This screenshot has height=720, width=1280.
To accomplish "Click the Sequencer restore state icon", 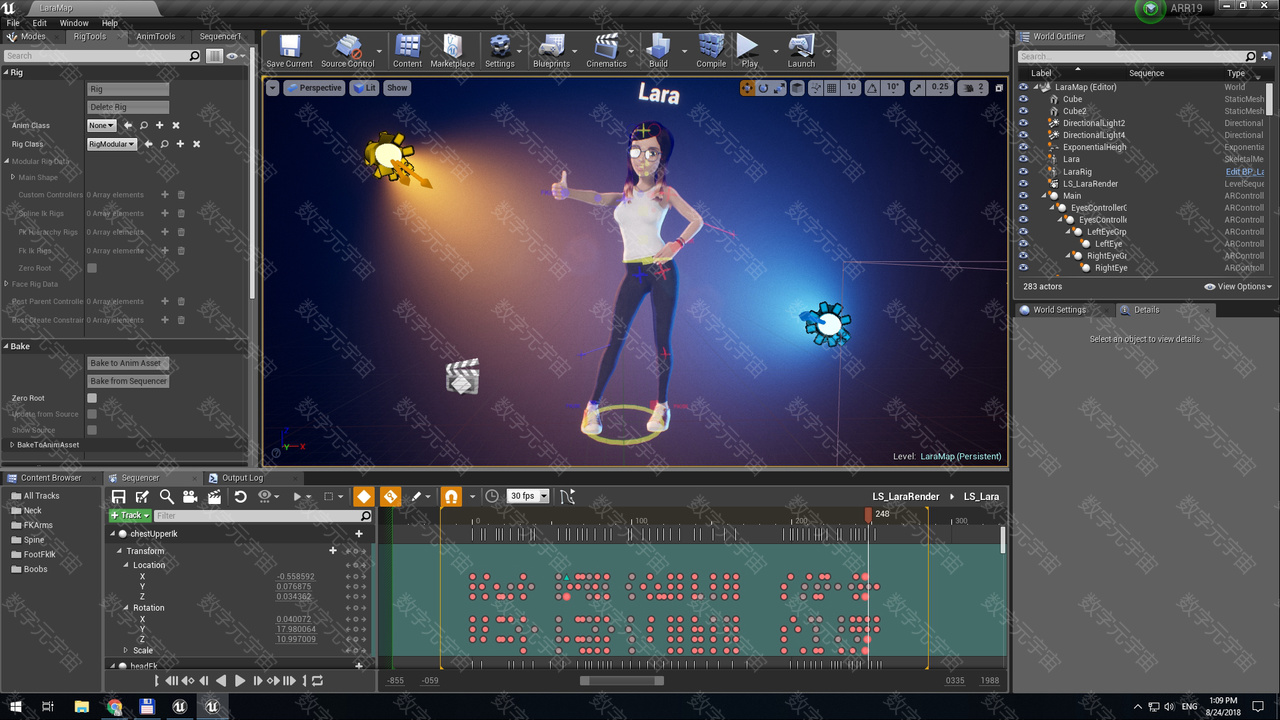I will coord(240,496).
